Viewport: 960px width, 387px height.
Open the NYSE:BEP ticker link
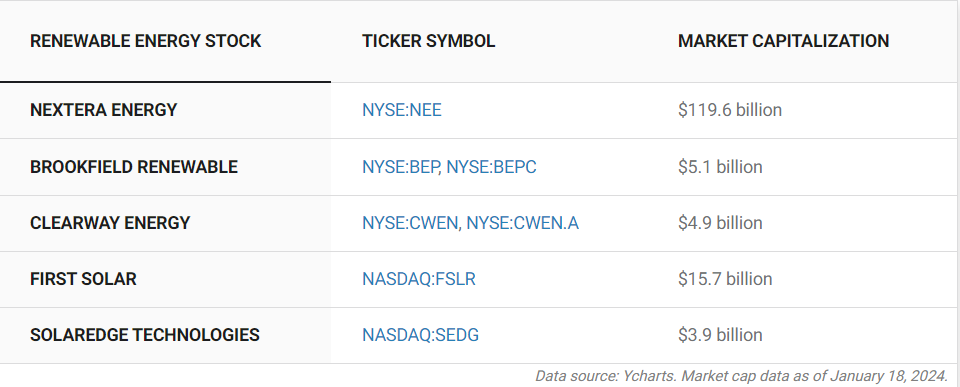[400, 167]
